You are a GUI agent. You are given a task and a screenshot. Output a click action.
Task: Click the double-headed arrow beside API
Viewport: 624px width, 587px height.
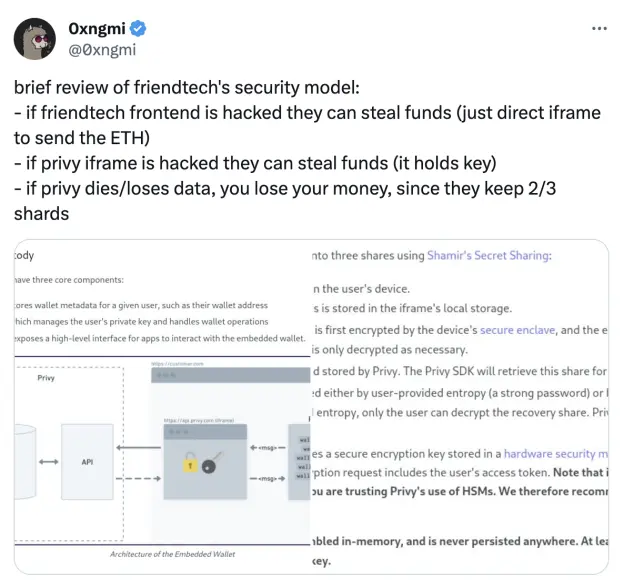click(x=49, y=462)
